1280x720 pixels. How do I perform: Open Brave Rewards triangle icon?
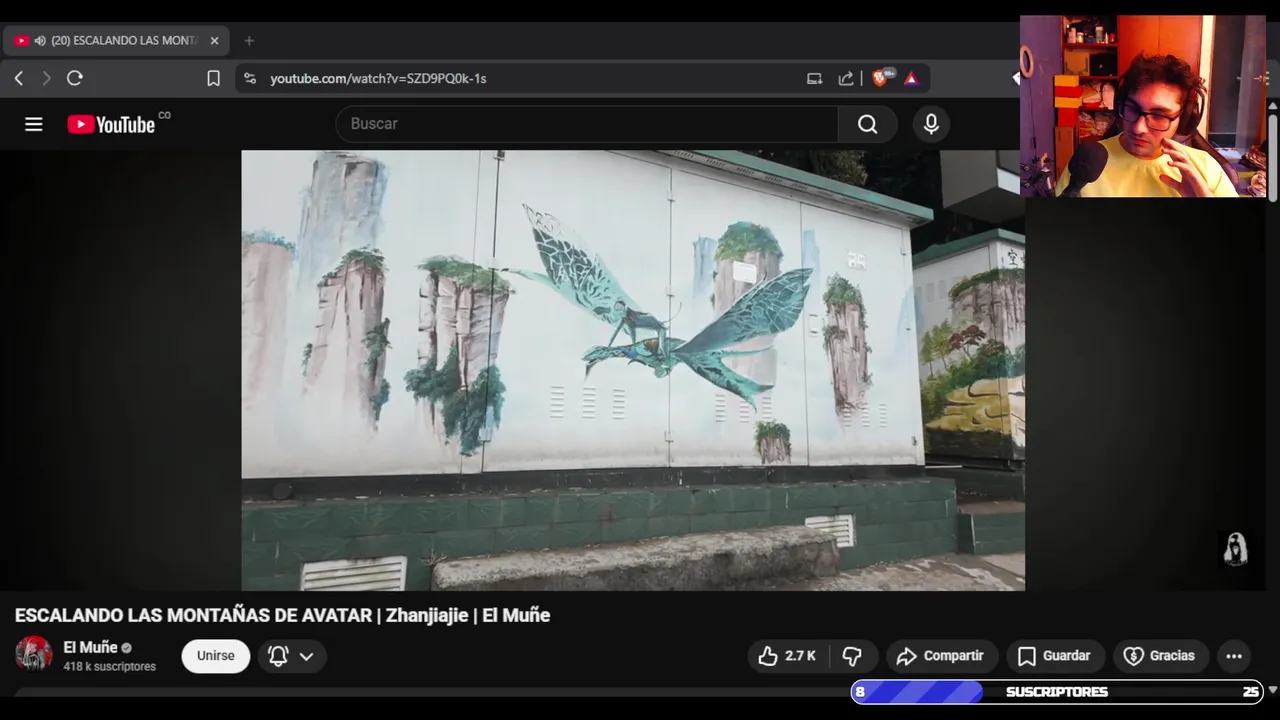[911, 78]
